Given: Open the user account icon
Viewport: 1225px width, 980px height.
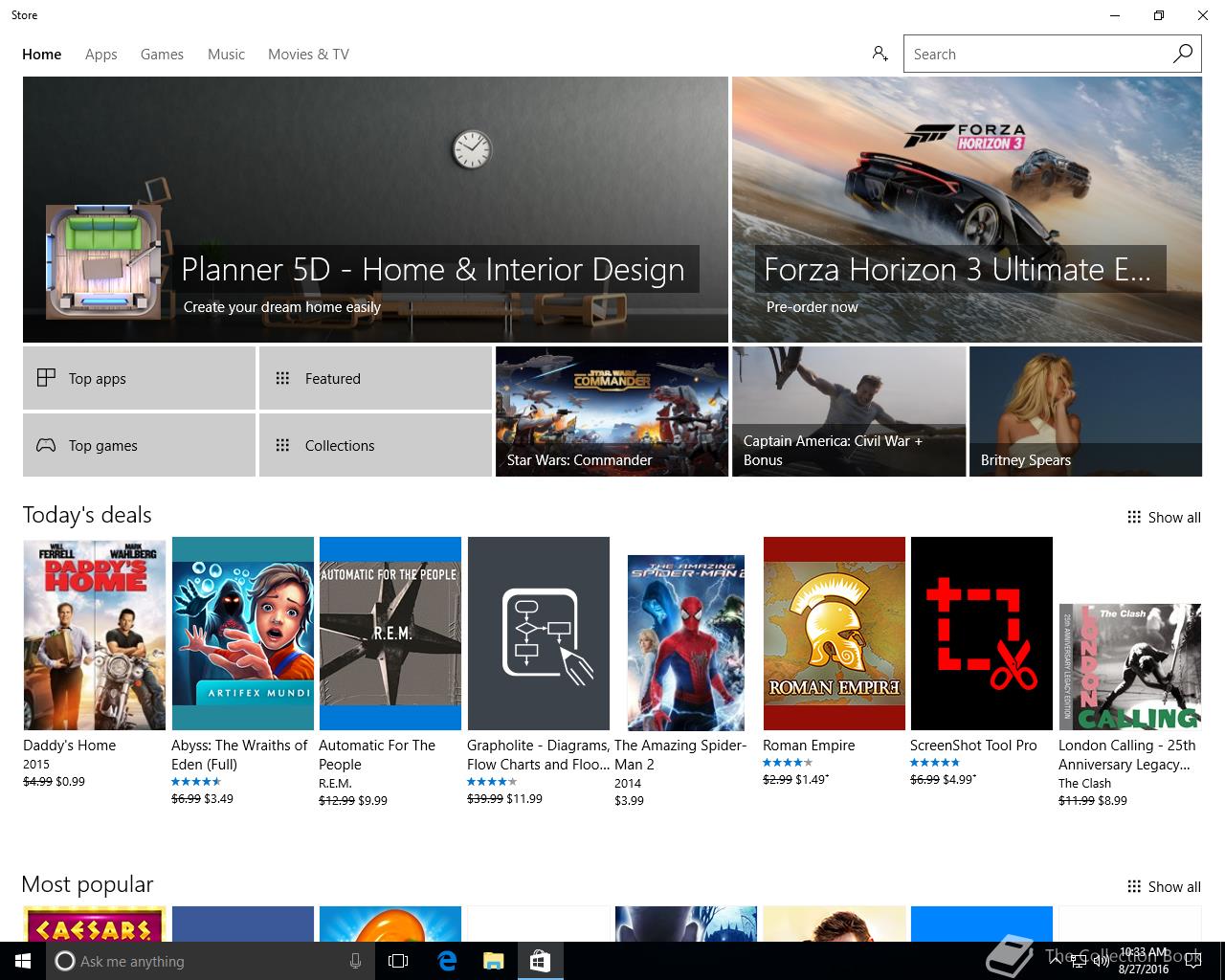Looking at the screenshot, I should 880,54.
